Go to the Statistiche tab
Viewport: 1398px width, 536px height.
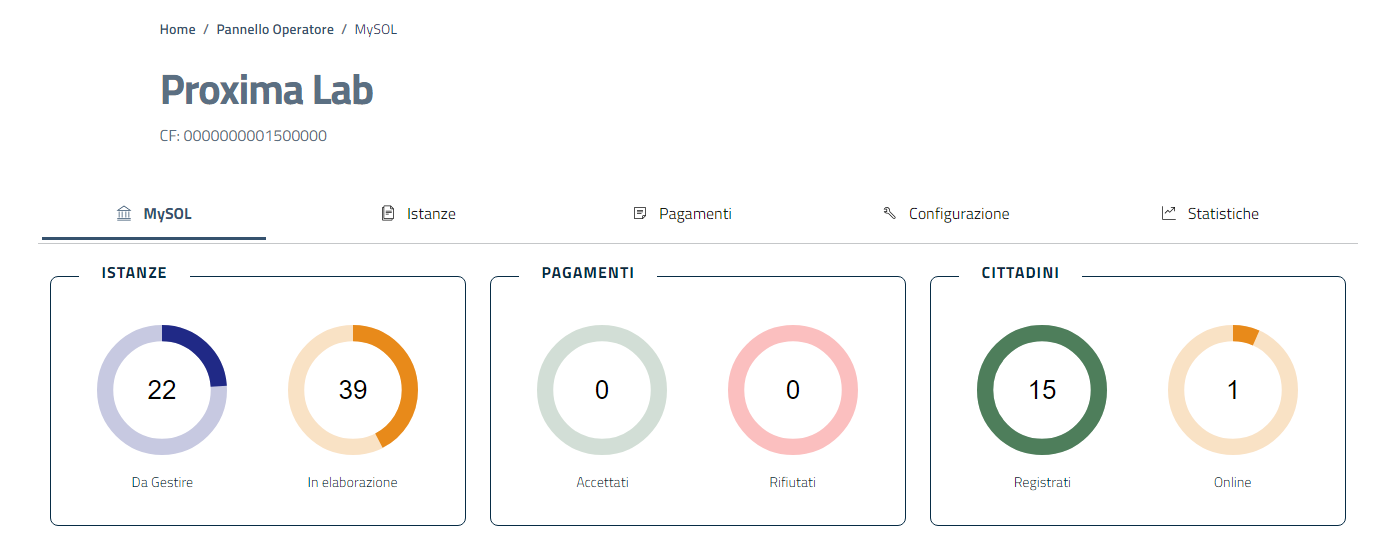click(1222, 214)
